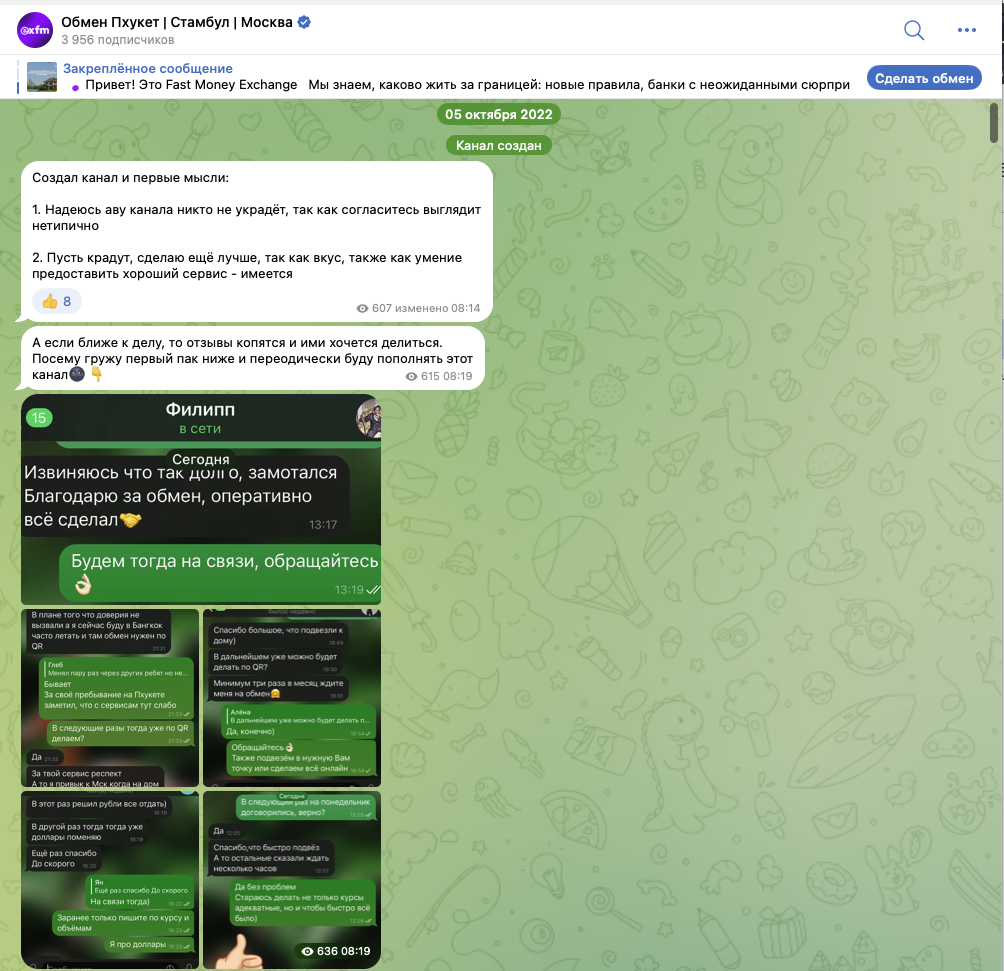Click the eye views icon showing 615
Image resolution: width=1004 pixels, height=971 pixels.
click(412, 377)
